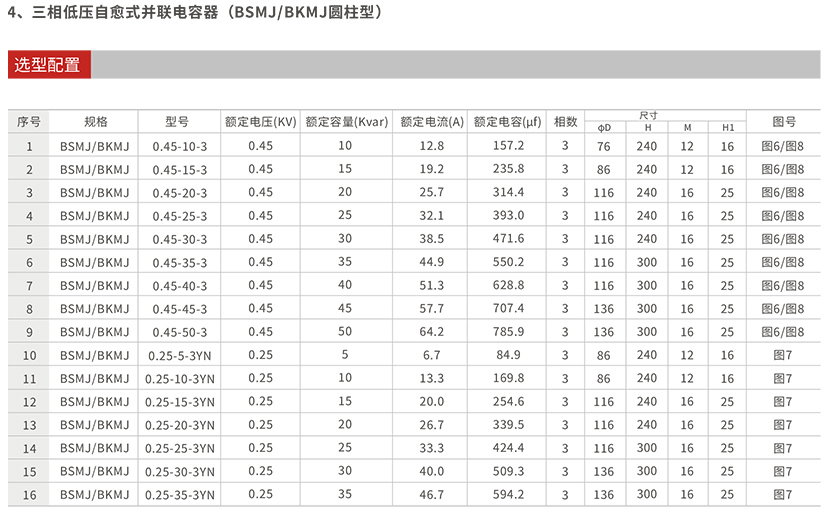Select the capacitance value 785.9
This screenshot has width=830, height=528.
point(508,331)
